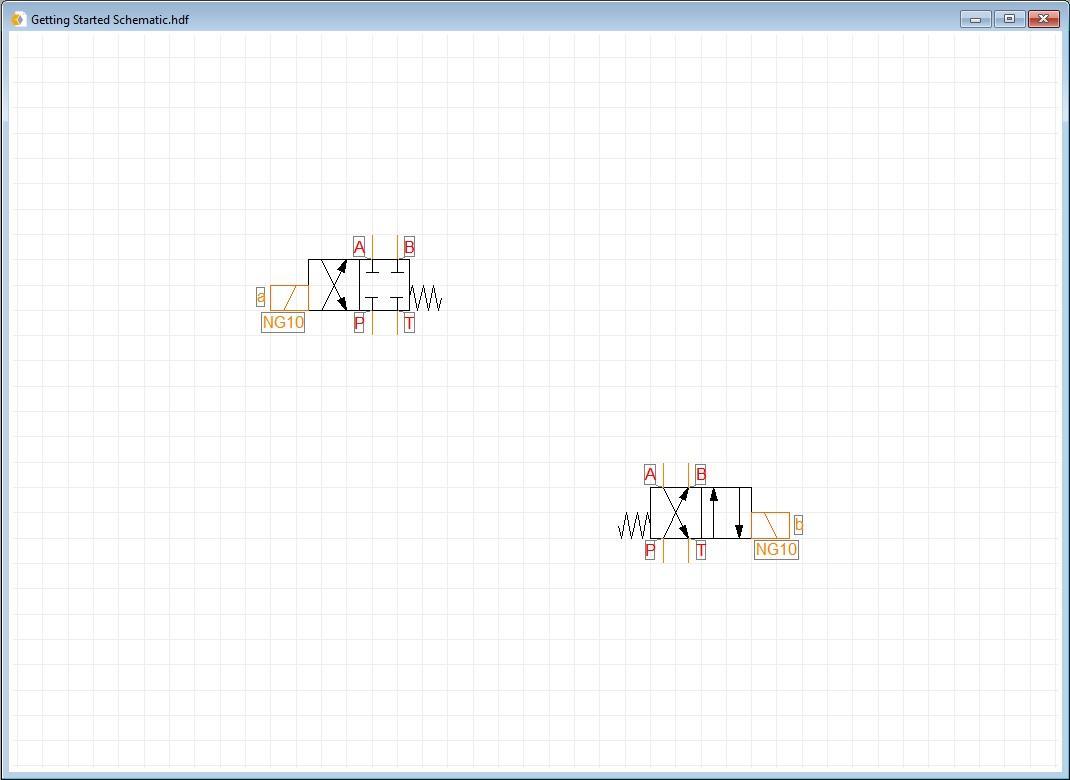This screenshot has height=780, width=1070.
Task: Select port label T on lower-right valve
Action: click(x=701, y=550)
